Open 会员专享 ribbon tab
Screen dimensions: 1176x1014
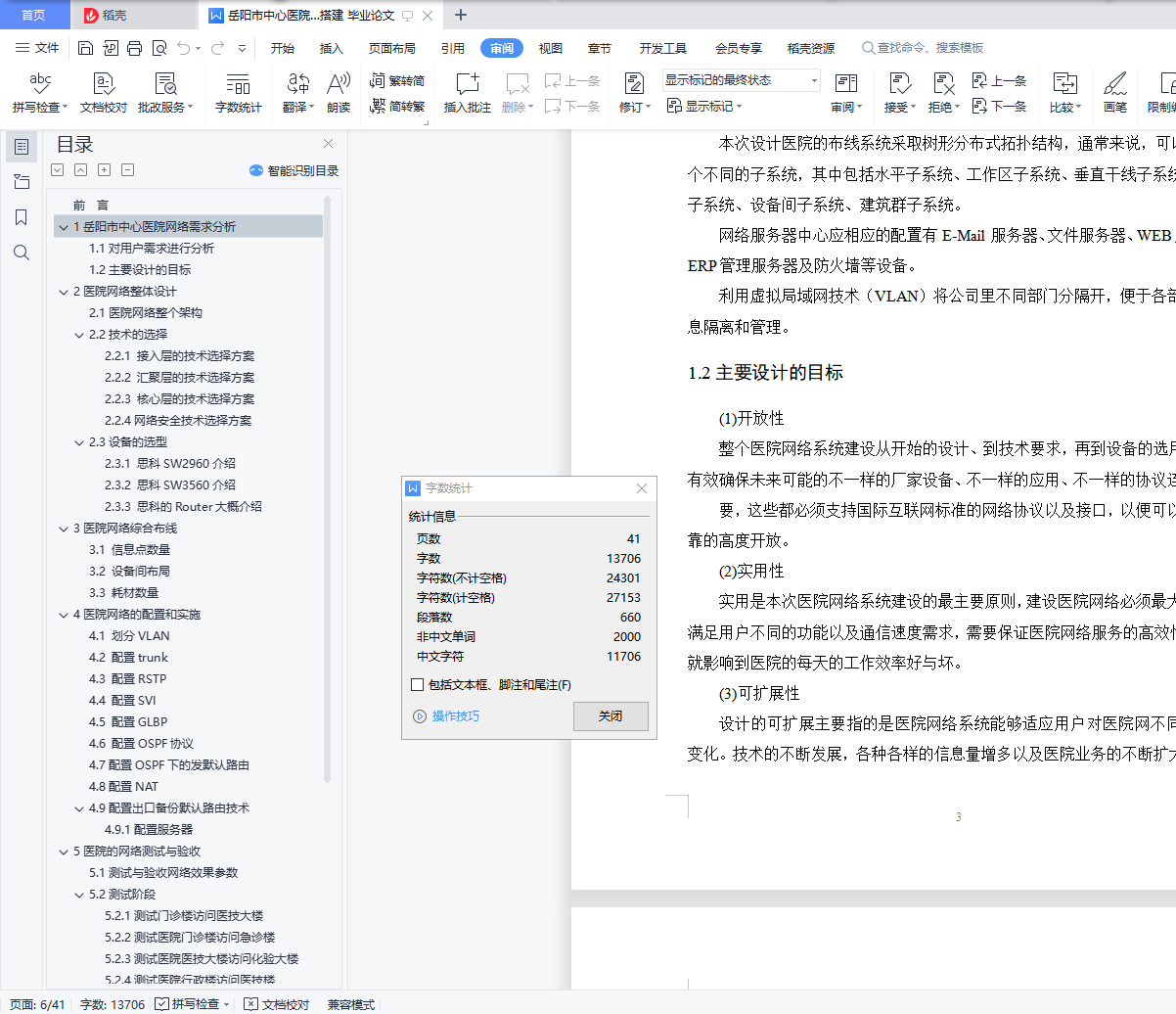(739, 48)
